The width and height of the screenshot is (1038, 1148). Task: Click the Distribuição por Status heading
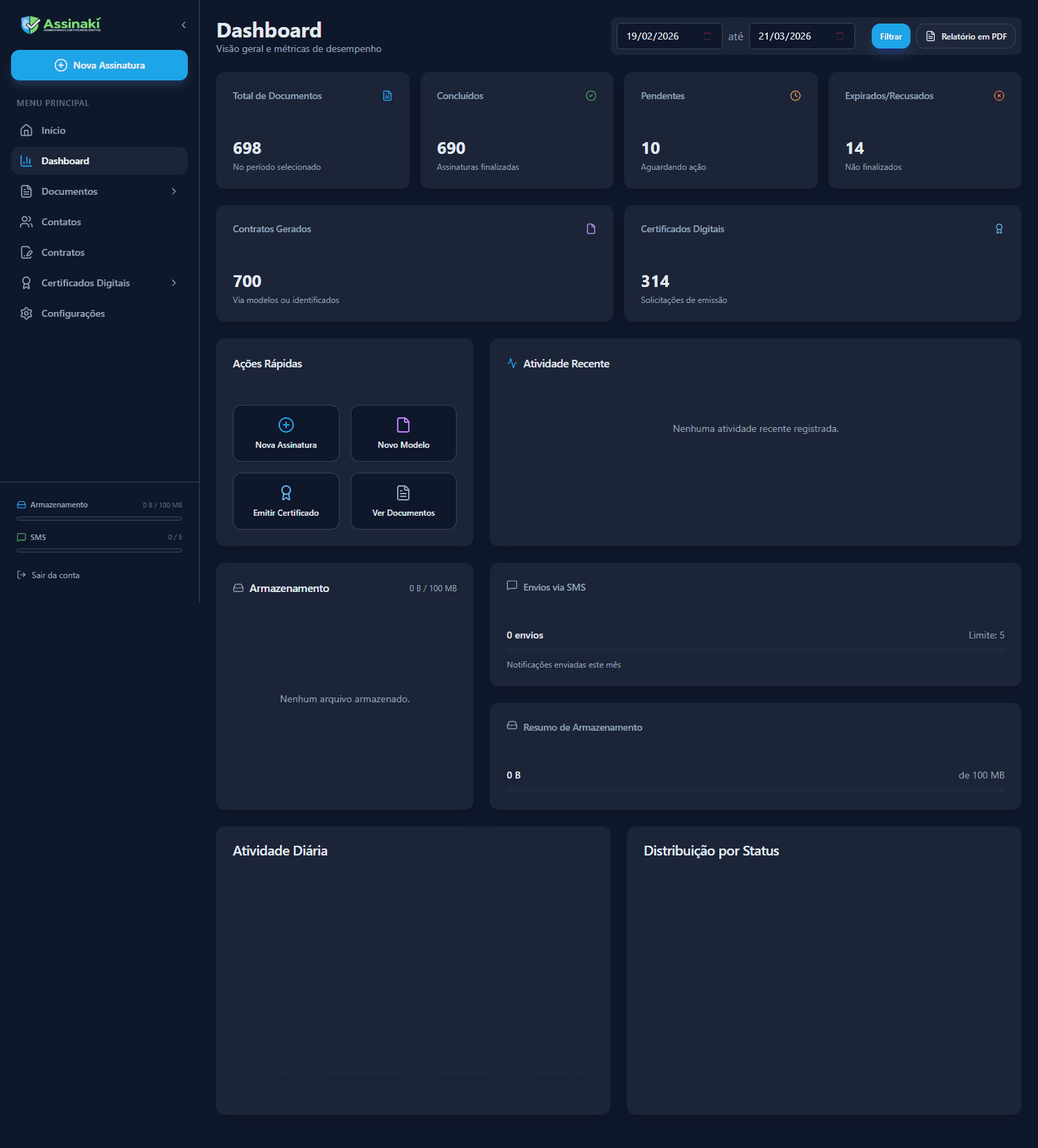click(x=712, y=851)
